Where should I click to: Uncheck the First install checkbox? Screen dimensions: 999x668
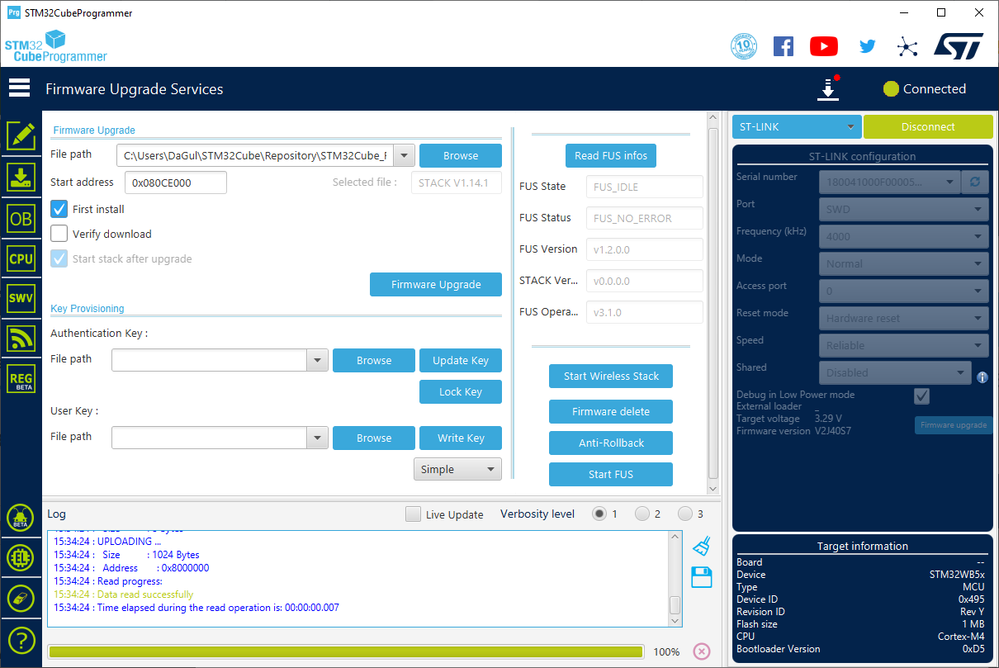(59, 209)
